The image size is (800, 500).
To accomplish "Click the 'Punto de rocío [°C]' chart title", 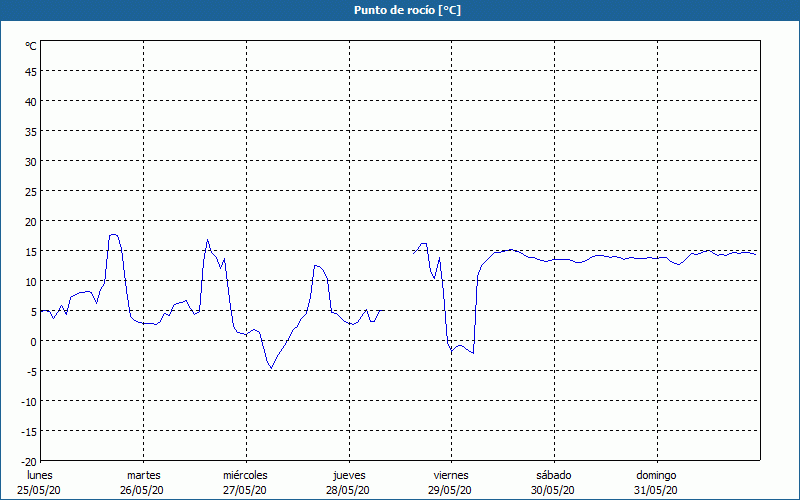I will pyautogui.click(x=400, y=10).
